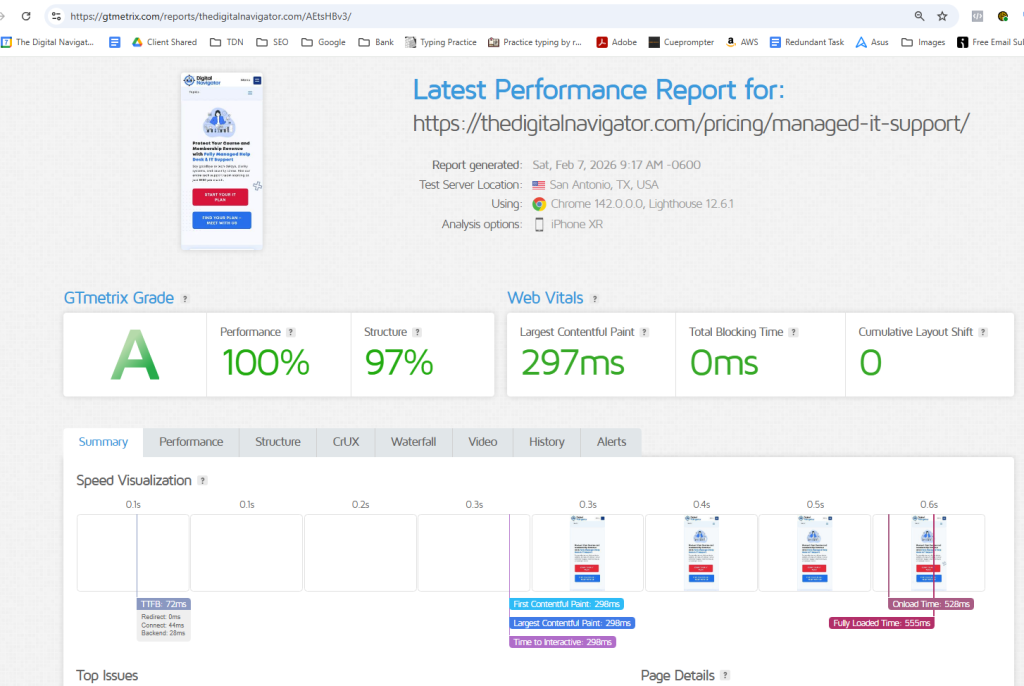The image size is (1024, 686).
Task: Click the 0.6s filmstrip frame
Action: [929, 553]
